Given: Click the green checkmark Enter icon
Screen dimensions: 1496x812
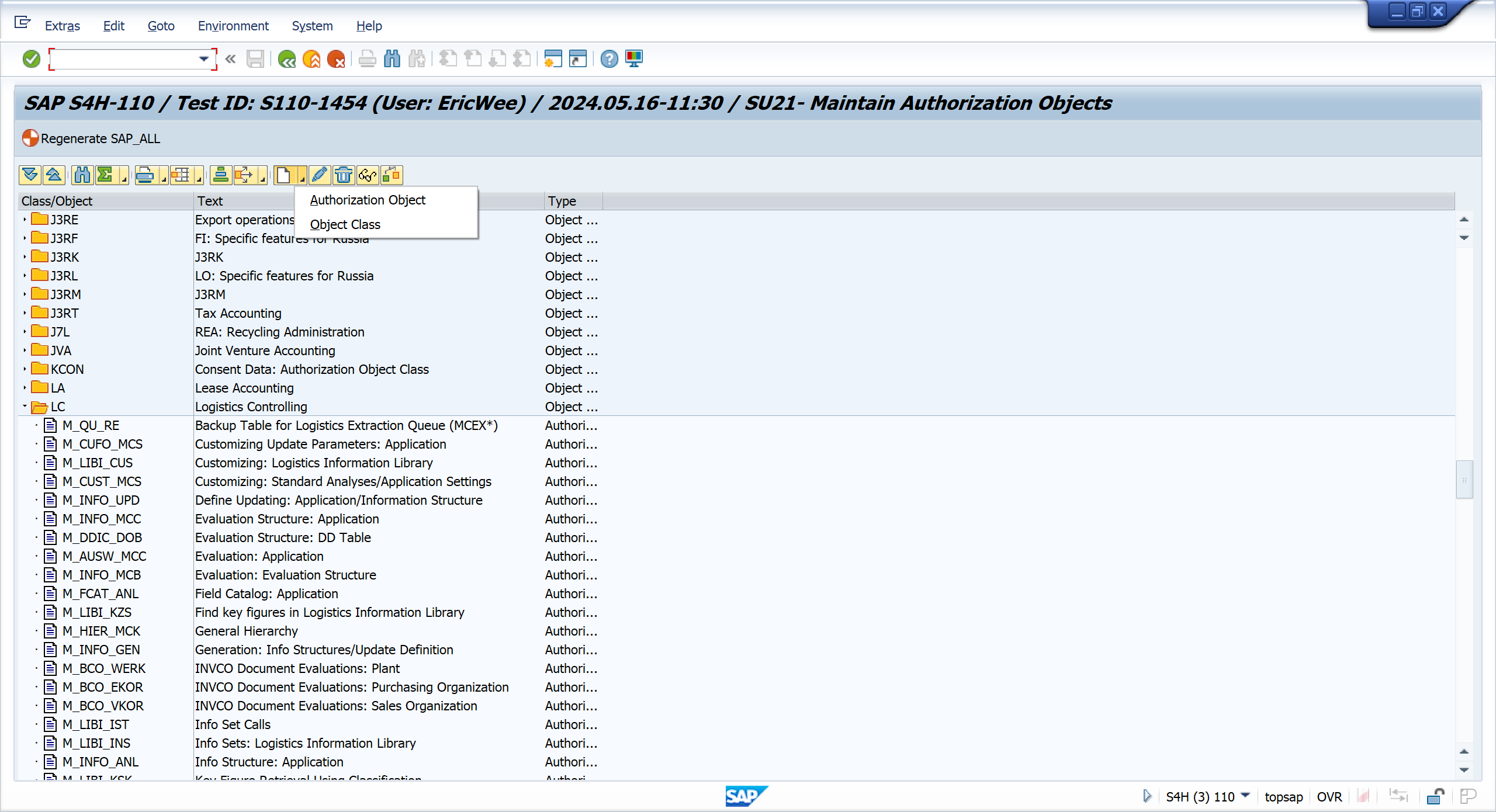Looking at the screenshot, I should (x=32, y=59).
